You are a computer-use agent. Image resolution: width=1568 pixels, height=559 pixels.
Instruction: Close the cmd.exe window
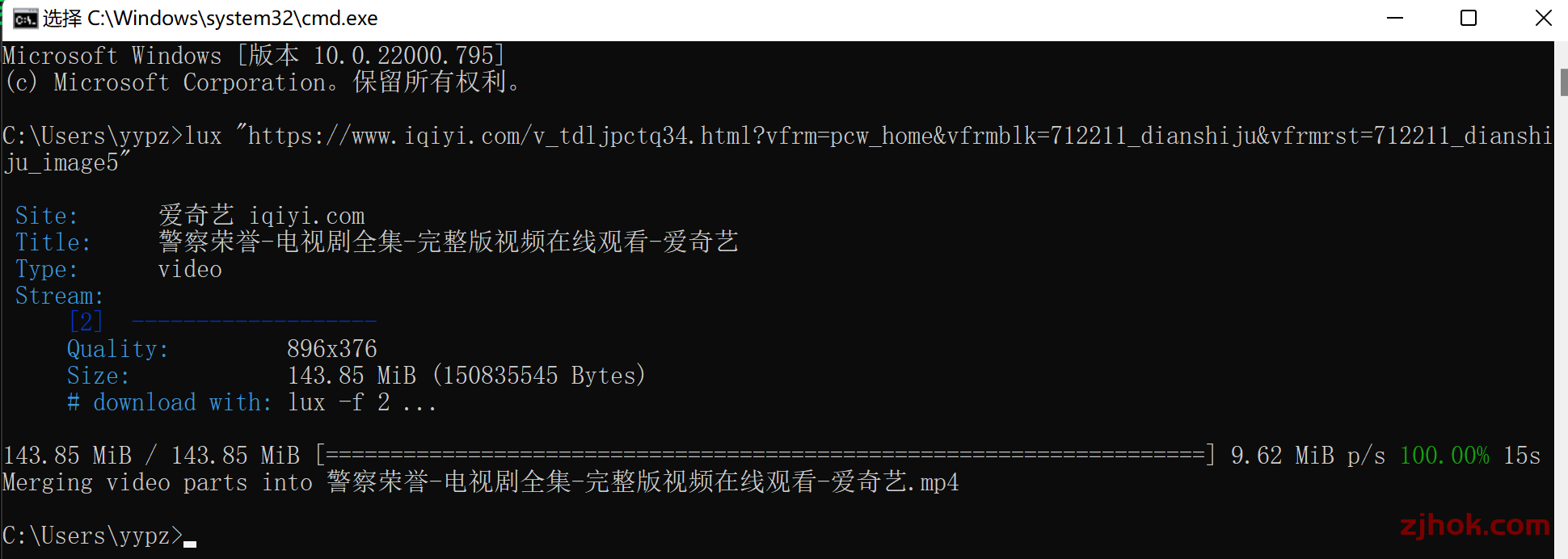point(1543,18)
